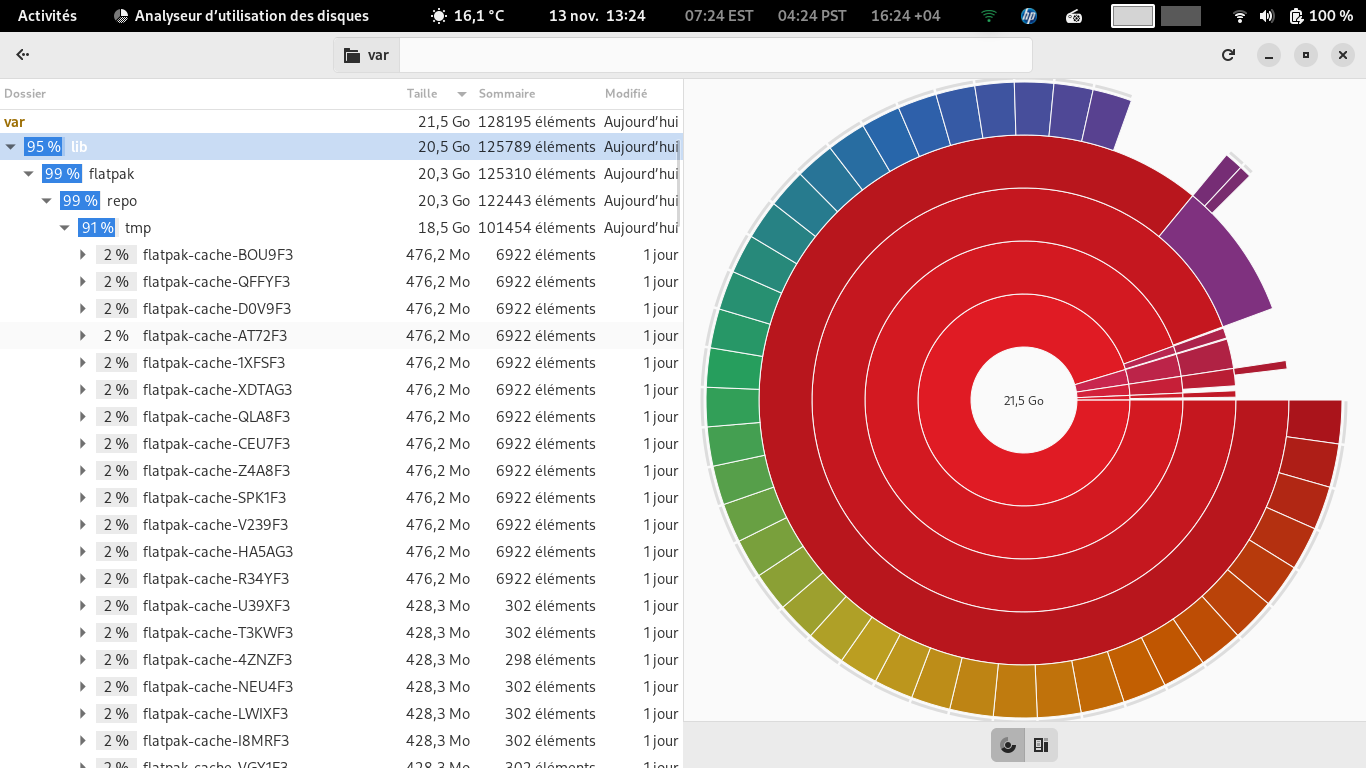This screenshot has height=768, width=1366.
Task: Click the reload button to rescan the folder
Action: tap(1228, 55)
